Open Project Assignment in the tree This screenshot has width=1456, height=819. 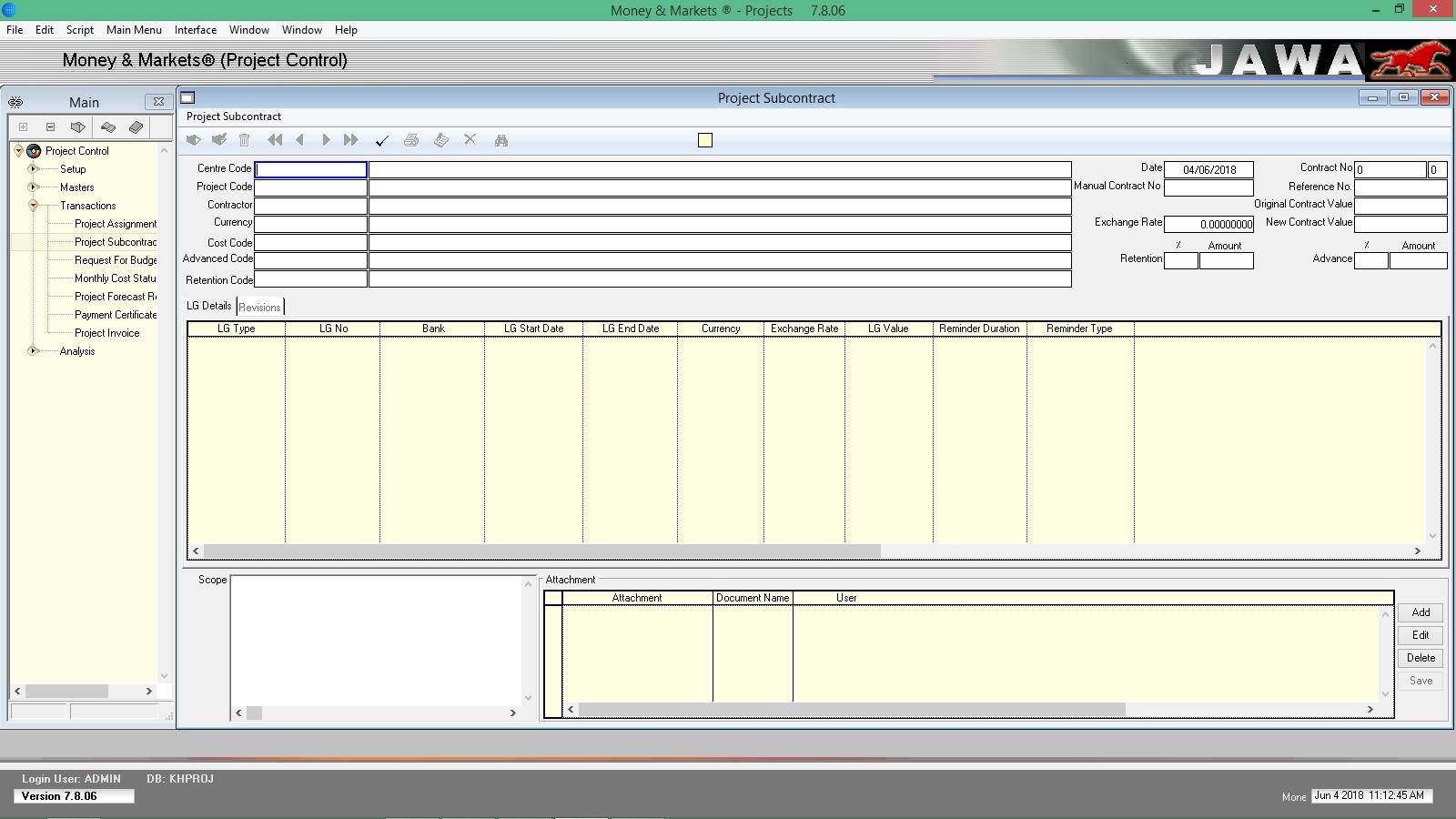click(x=116, y=224)
